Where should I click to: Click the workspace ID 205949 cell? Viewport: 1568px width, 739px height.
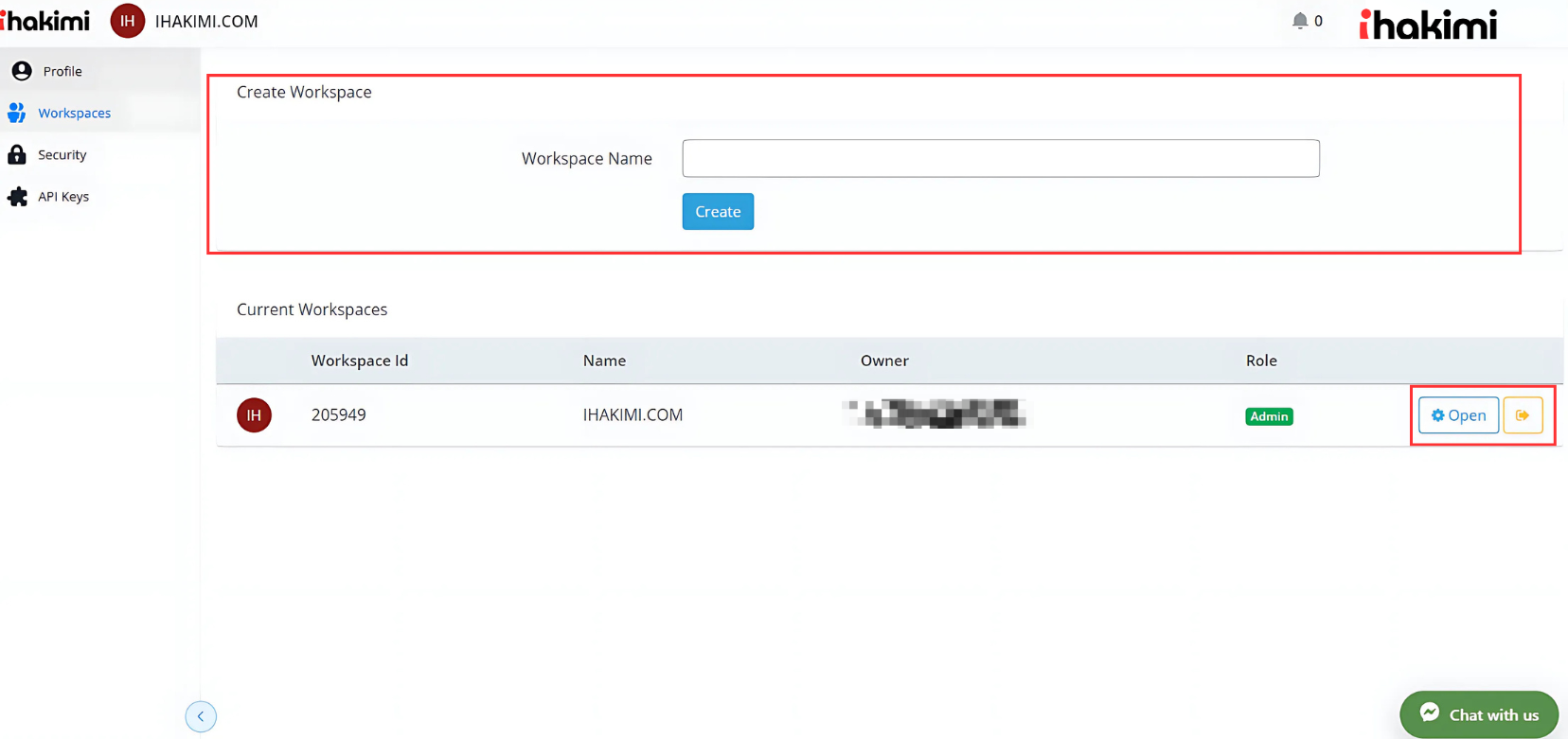click(338, 415)
